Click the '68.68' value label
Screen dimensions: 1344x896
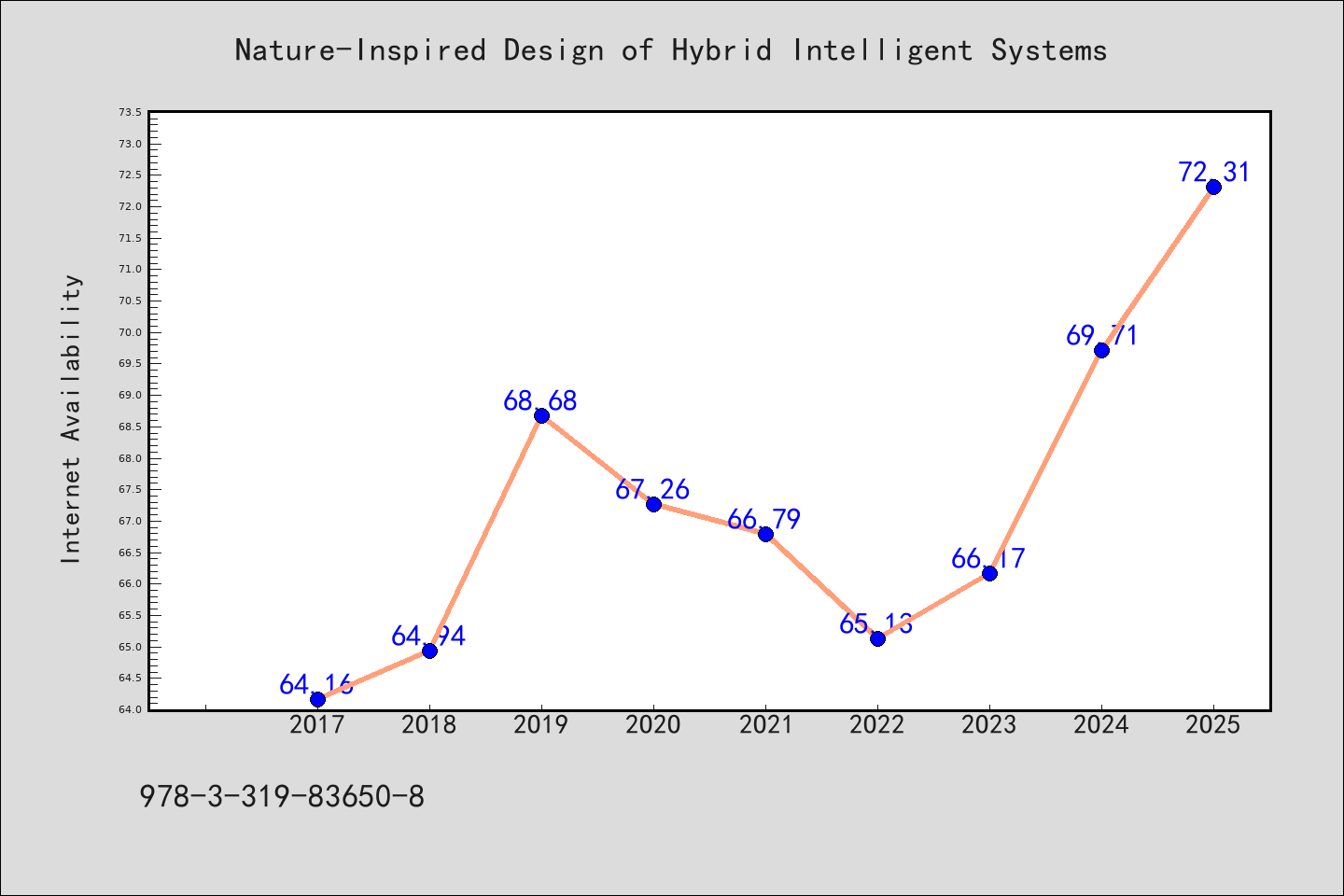pos(540,400)
